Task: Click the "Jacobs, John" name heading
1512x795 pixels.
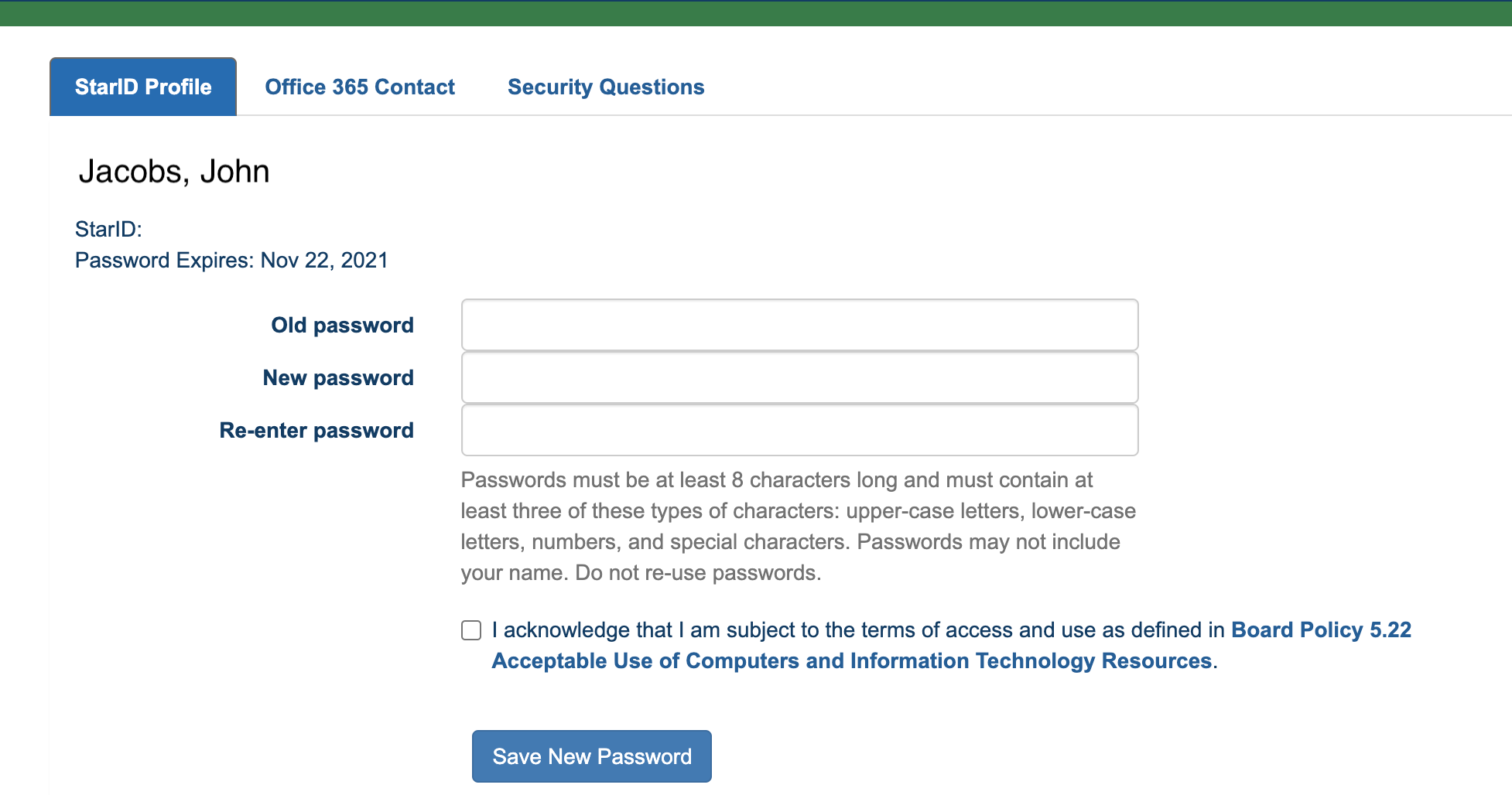Action: 174,171
